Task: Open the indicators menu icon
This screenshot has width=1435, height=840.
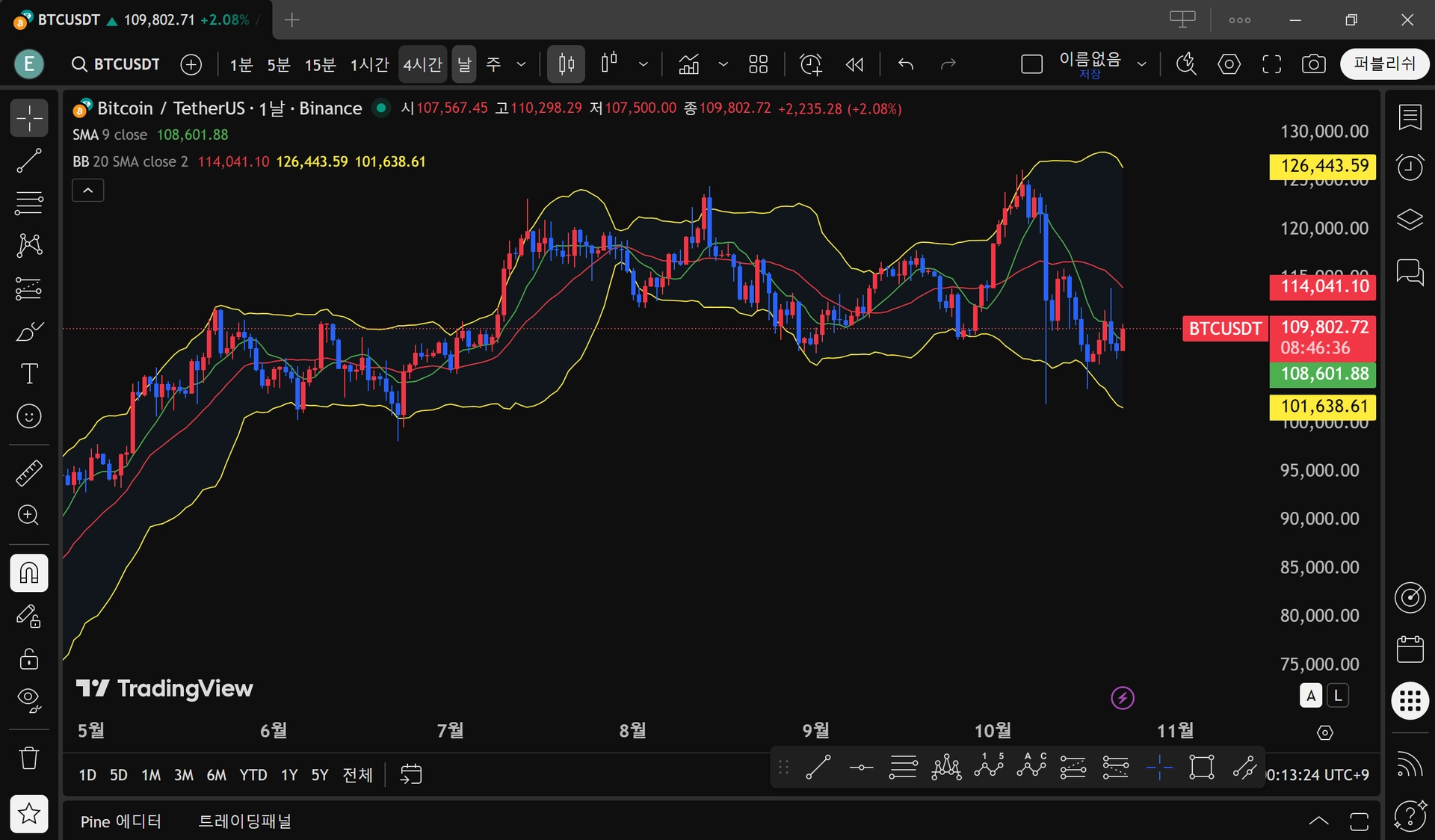Action: coord(688,64)
